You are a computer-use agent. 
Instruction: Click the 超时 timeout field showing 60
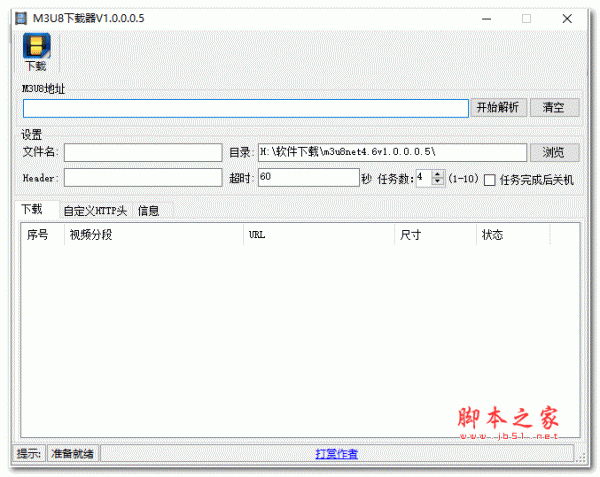(308, 177)
